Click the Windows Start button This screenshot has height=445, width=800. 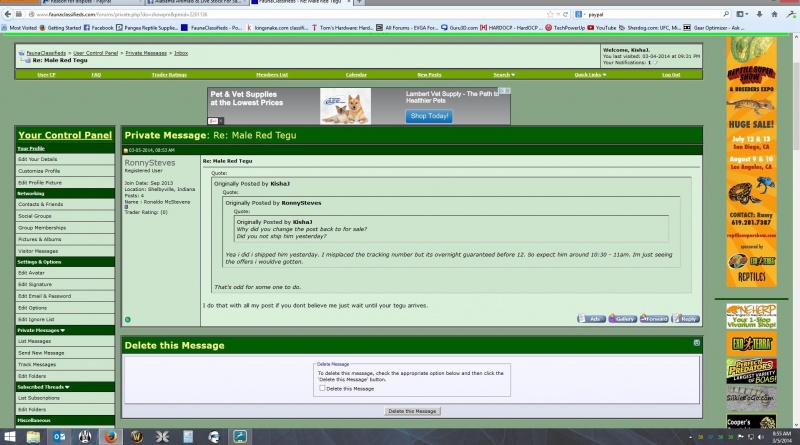tap(10, 437)
